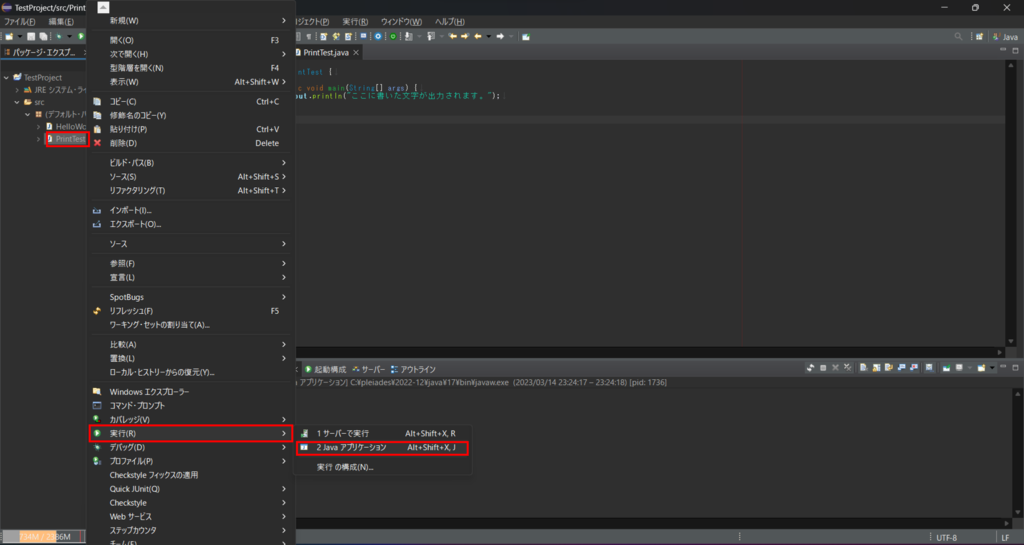Click the コピー(C) copy menu entry
Image resolution: width=1024 pixels, height=545 pixels.
click(123, 101)
